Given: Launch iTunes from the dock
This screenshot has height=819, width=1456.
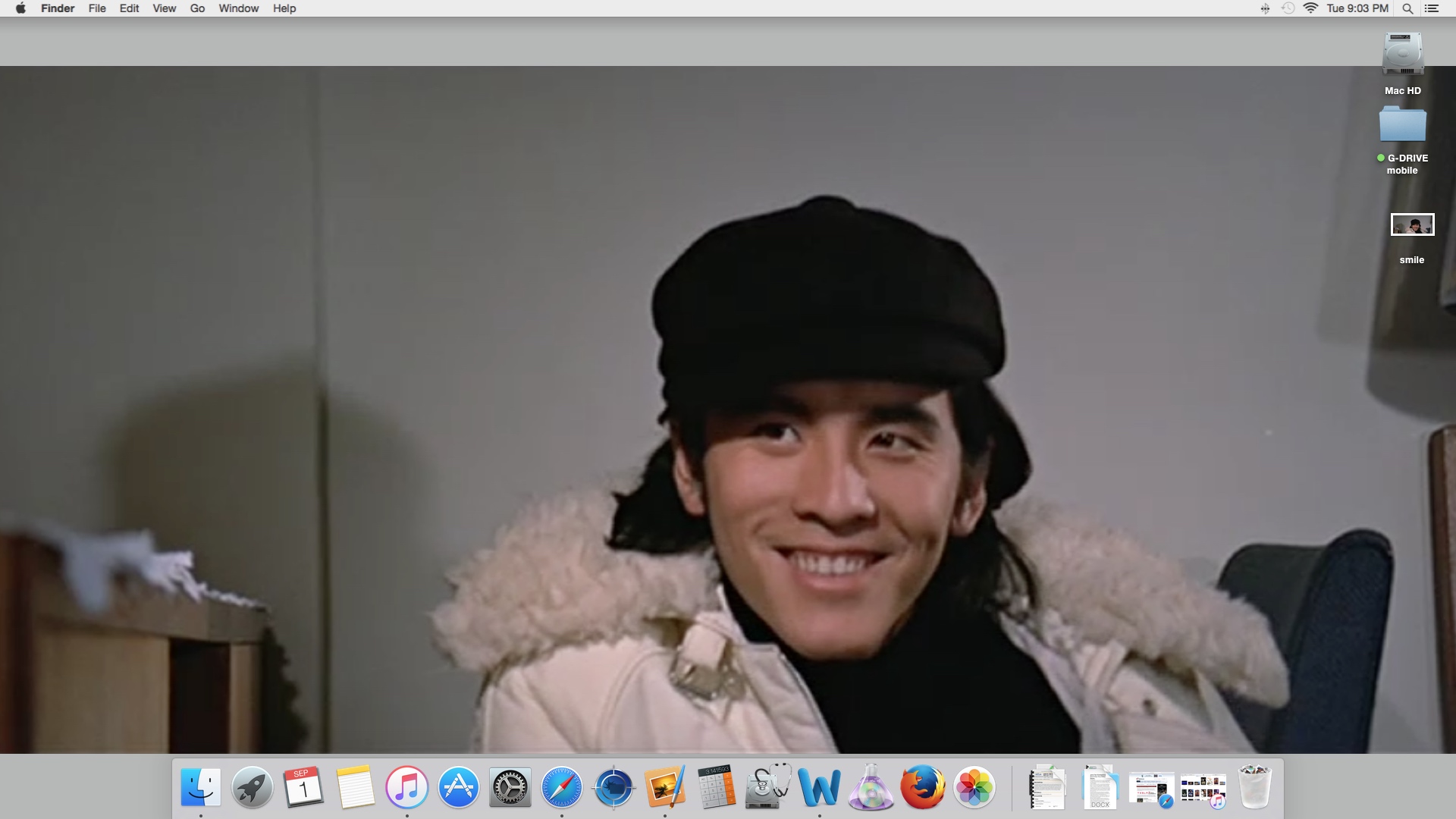Looking at the screenshot, I should click(x=406, y=787).
